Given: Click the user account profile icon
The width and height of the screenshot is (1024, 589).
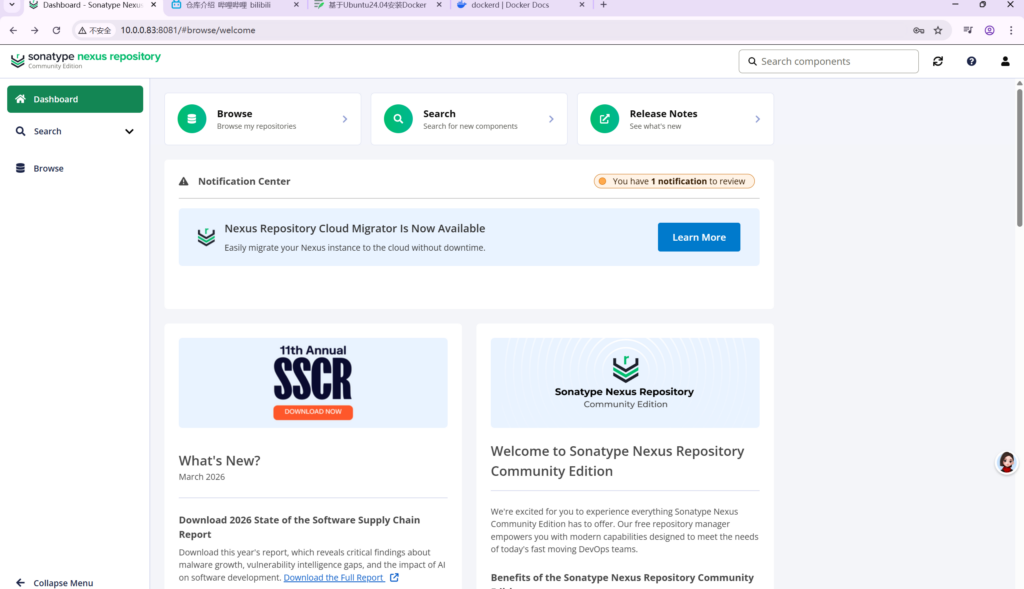Looking at the screenshot, I should click(x=1005, y=61).
